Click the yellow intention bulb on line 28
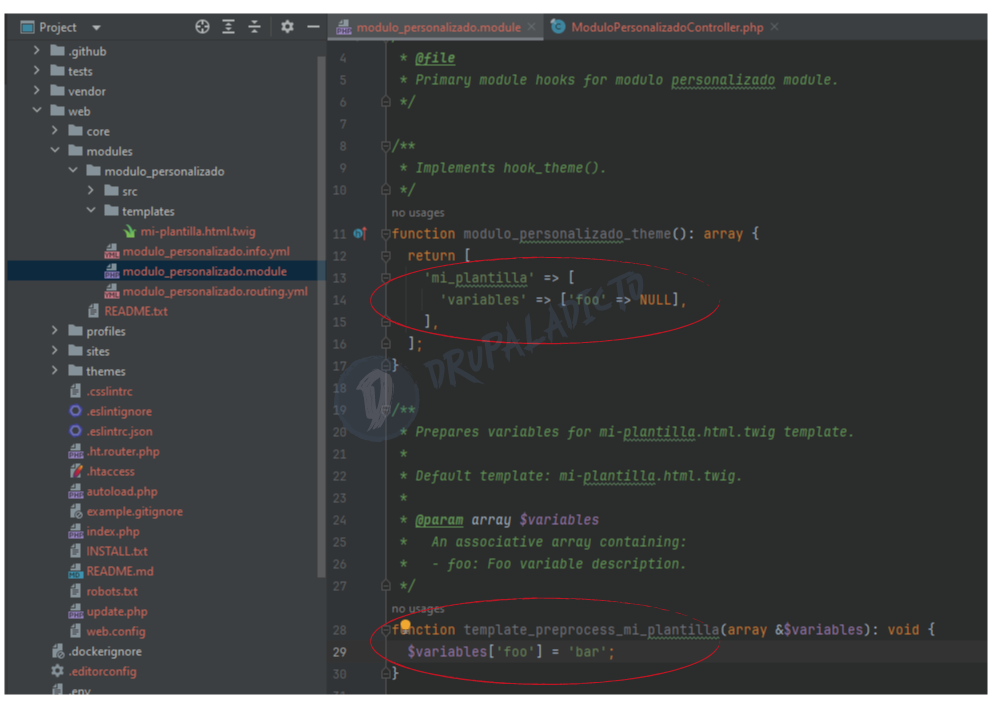The image size is (990, 705). [405, 624]
